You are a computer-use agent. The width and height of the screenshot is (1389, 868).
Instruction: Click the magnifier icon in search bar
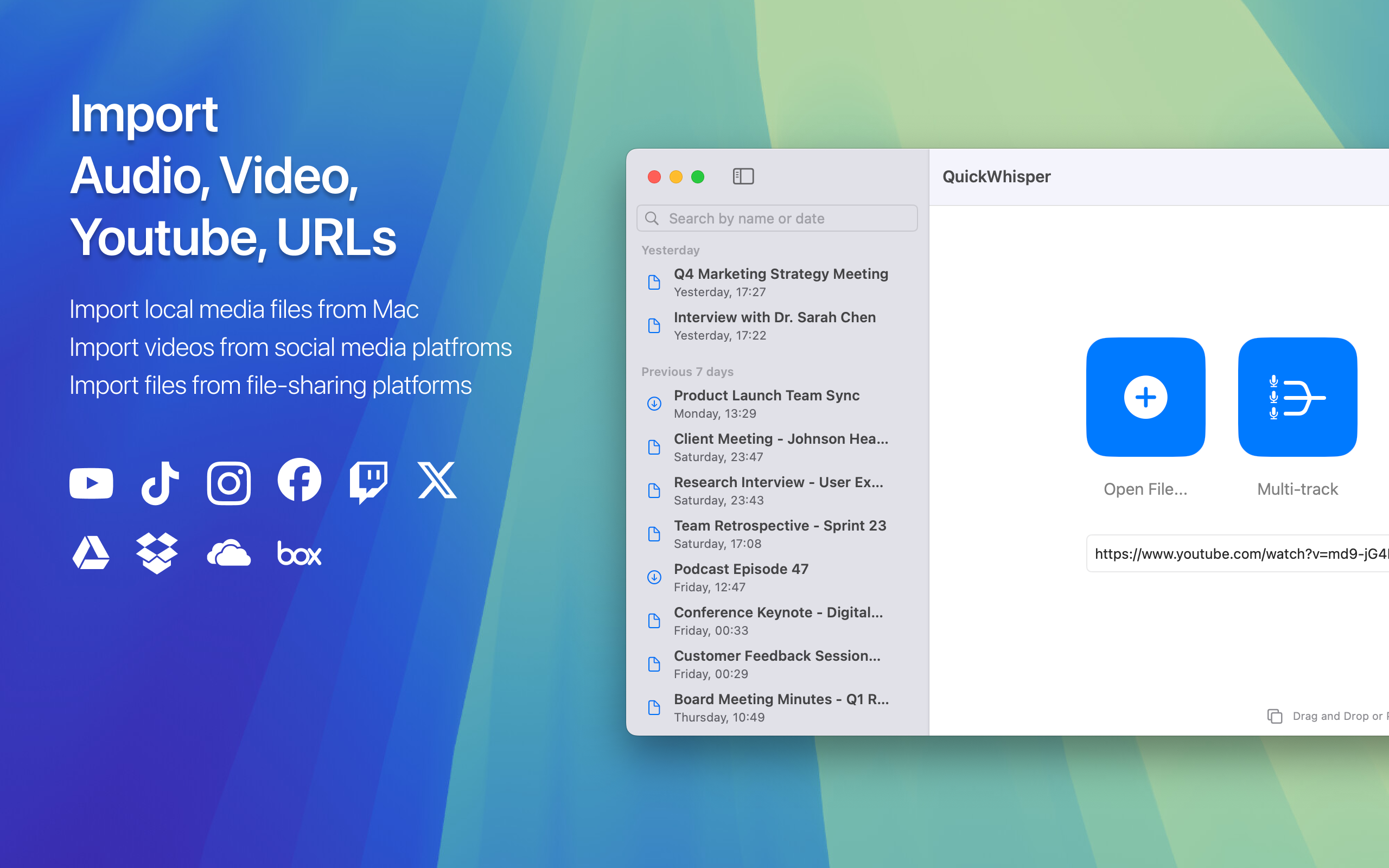point(652,218)
